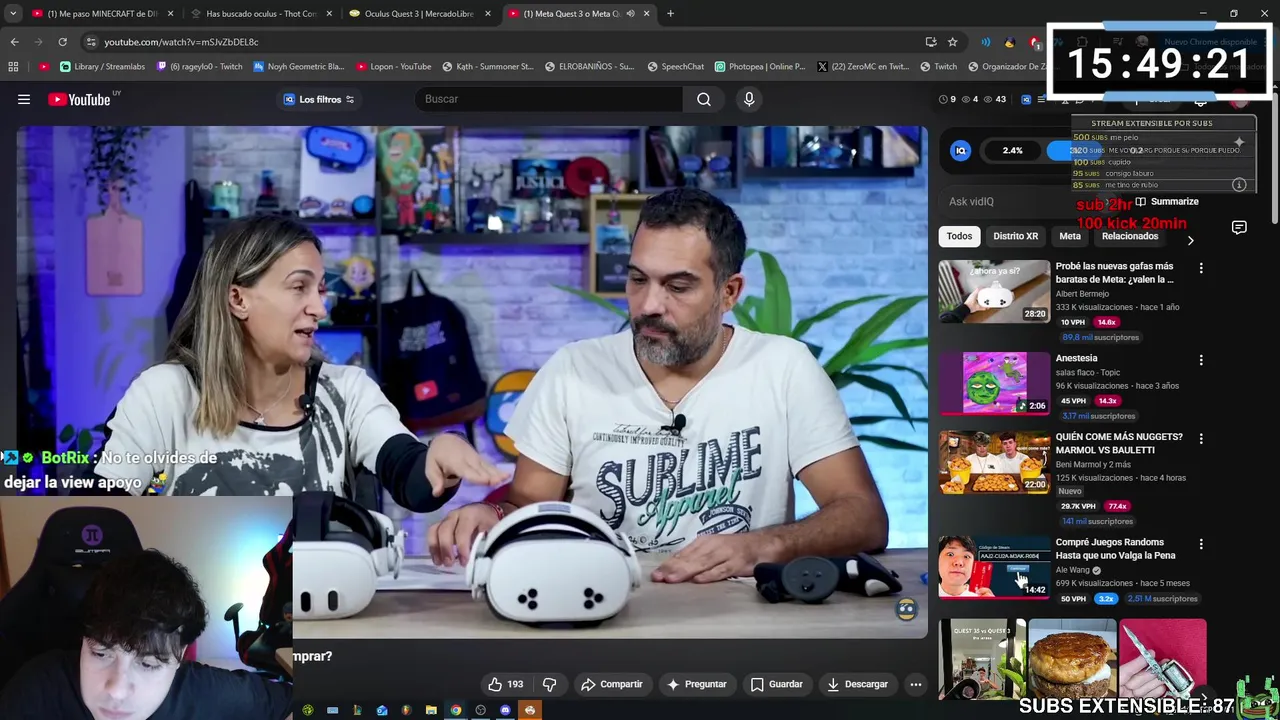Show more filter chips arrow
1280x720 pixels.
pyautogui.click(x=1190, y=240)
